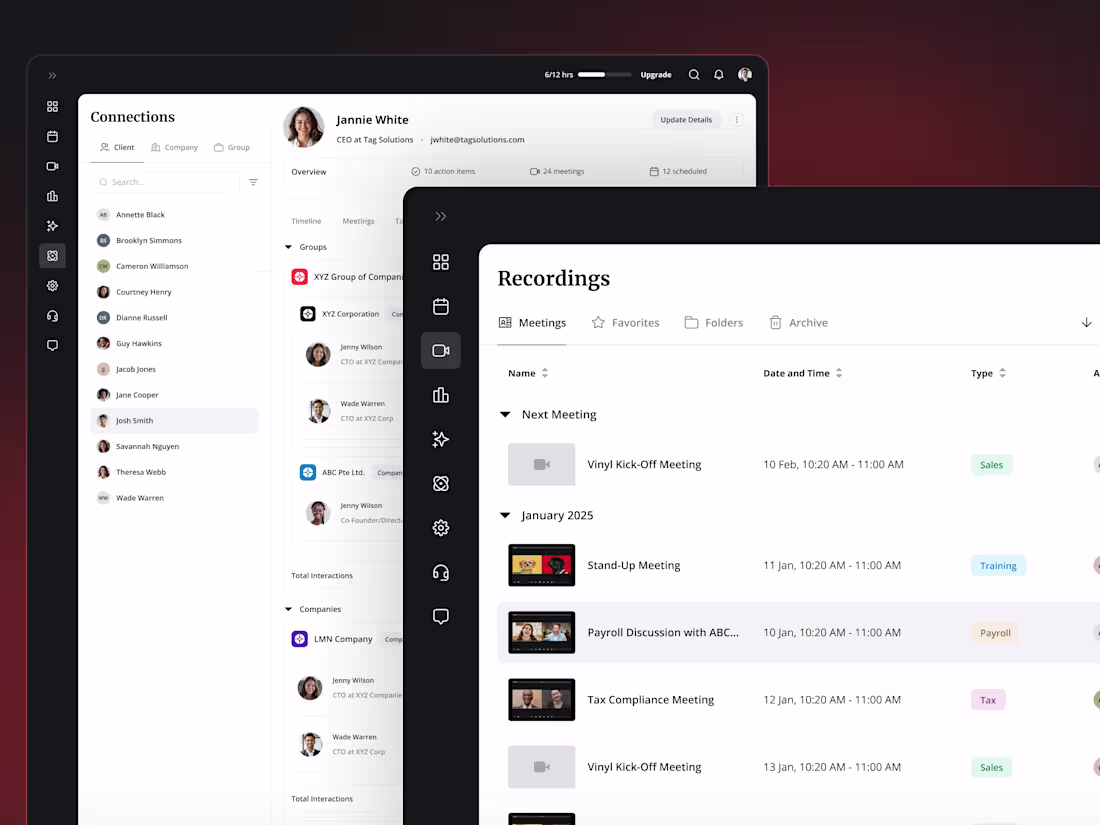Click the Upgrade button
The height and width of the screenshot is (825, 1100).
click(656, 74)
